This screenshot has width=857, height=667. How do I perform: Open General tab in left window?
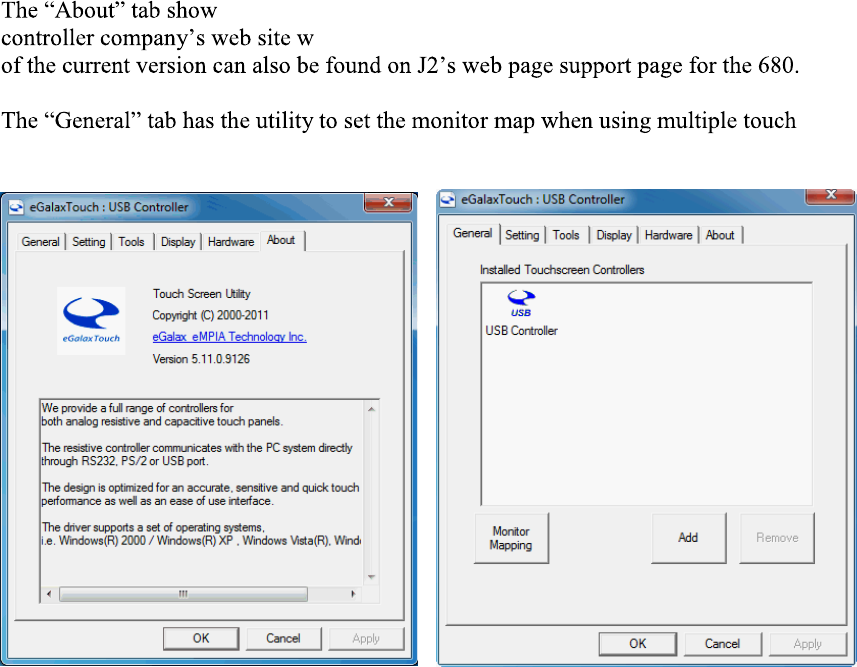pos(40,242)
